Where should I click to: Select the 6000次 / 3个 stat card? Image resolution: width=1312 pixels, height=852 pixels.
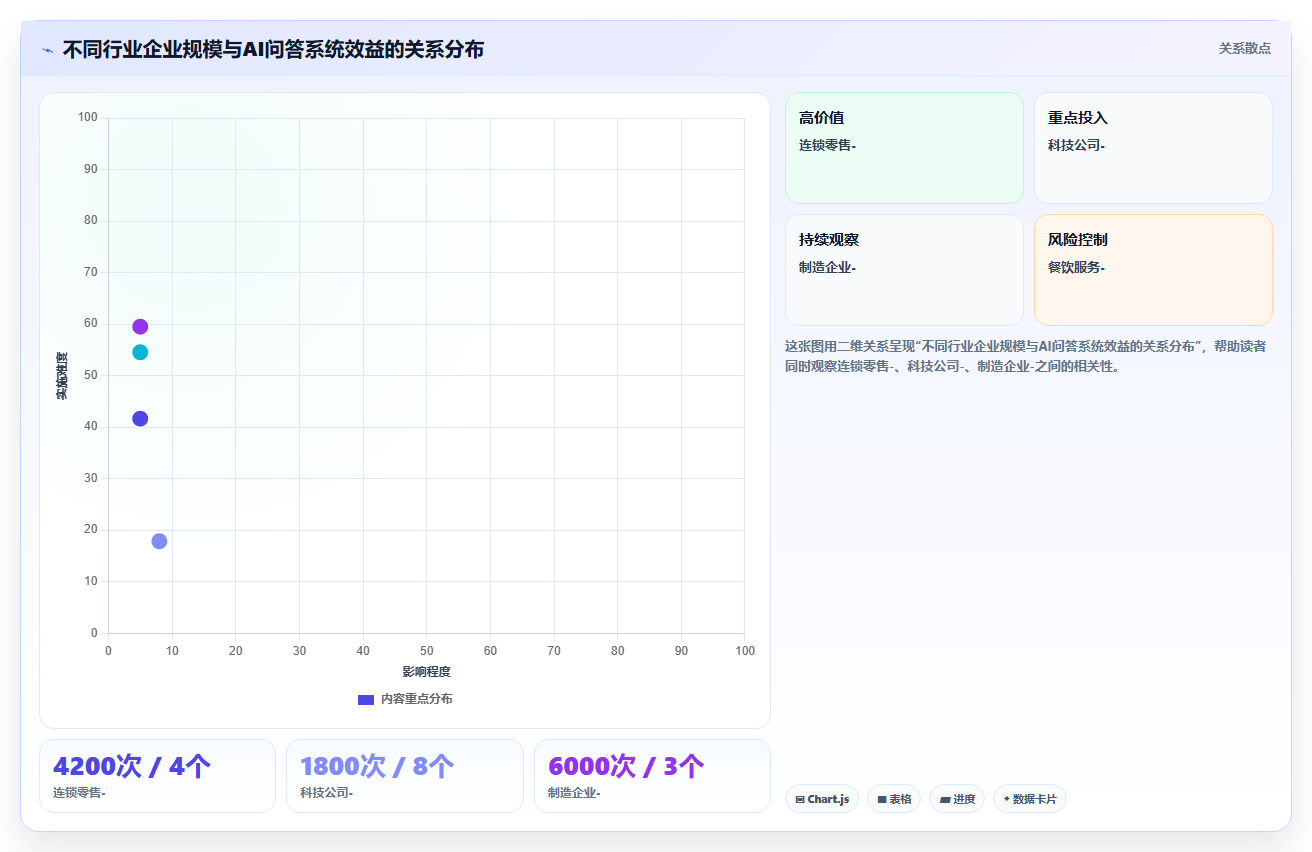652,776
